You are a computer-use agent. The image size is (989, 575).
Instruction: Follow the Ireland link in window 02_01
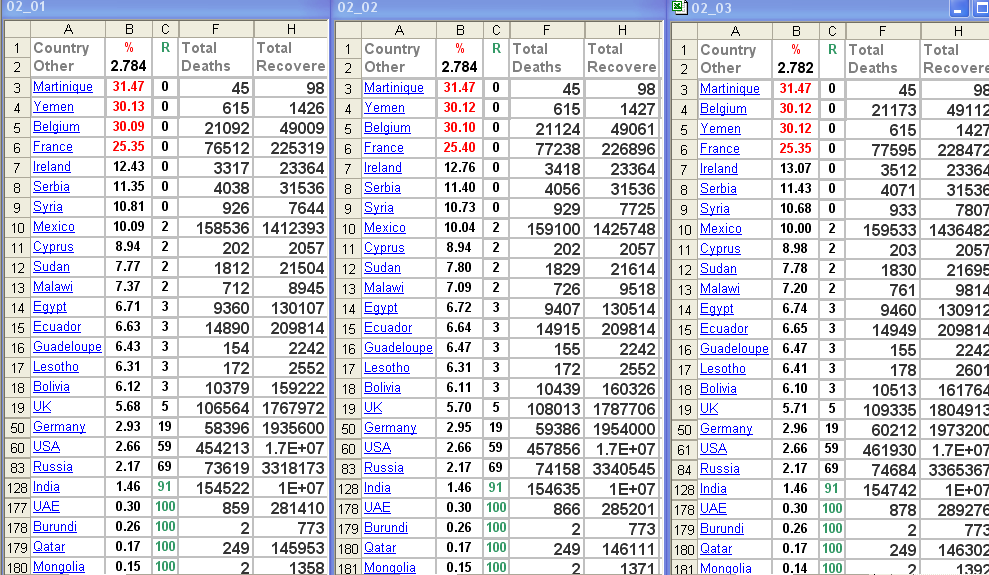pos(51,167)
